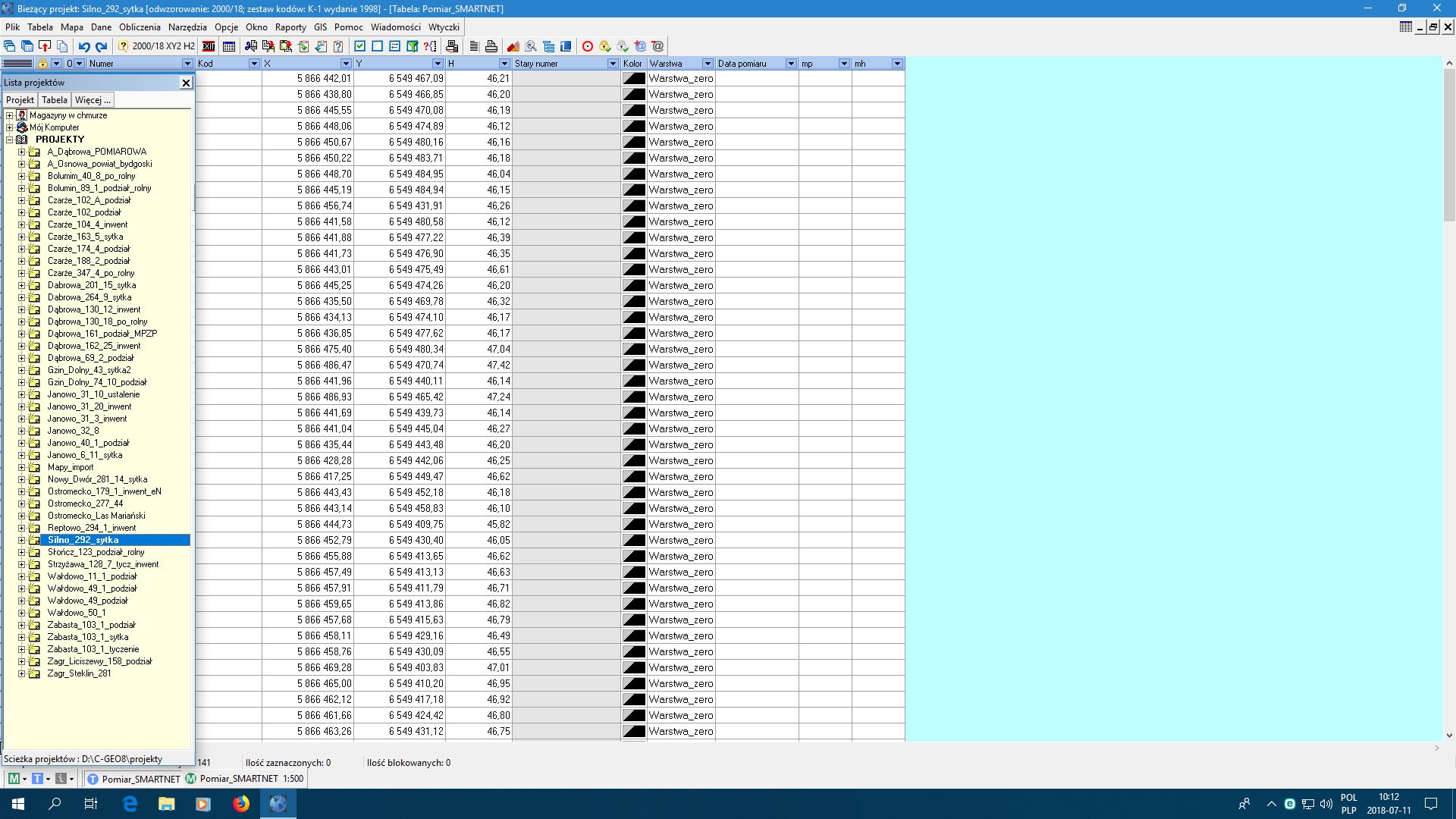Screen dimensions: 1456x819
Task: Click the text lines list toolbar icon
Action: (475, 46)
